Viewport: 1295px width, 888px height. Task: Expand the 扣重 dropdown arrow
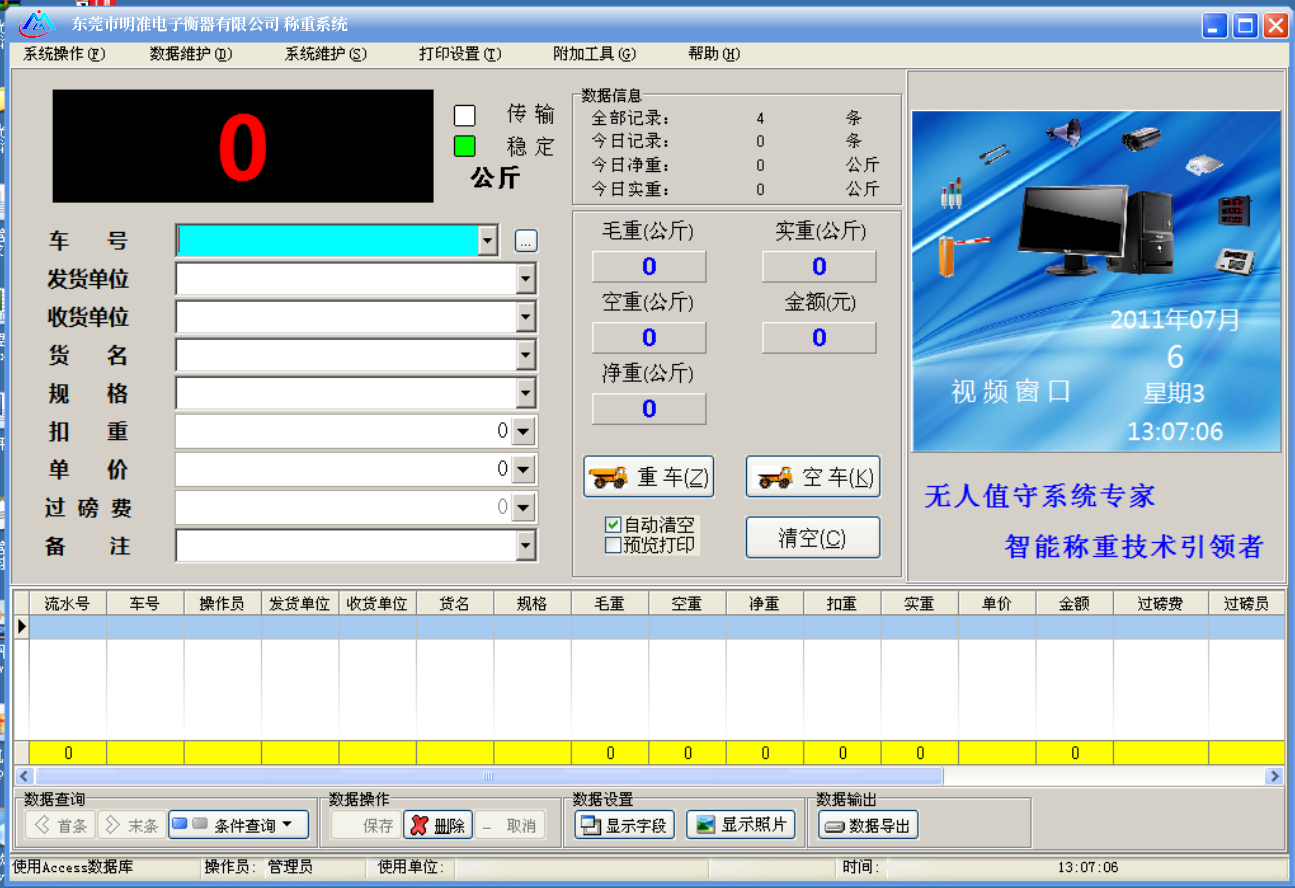[x=524, y=432]
